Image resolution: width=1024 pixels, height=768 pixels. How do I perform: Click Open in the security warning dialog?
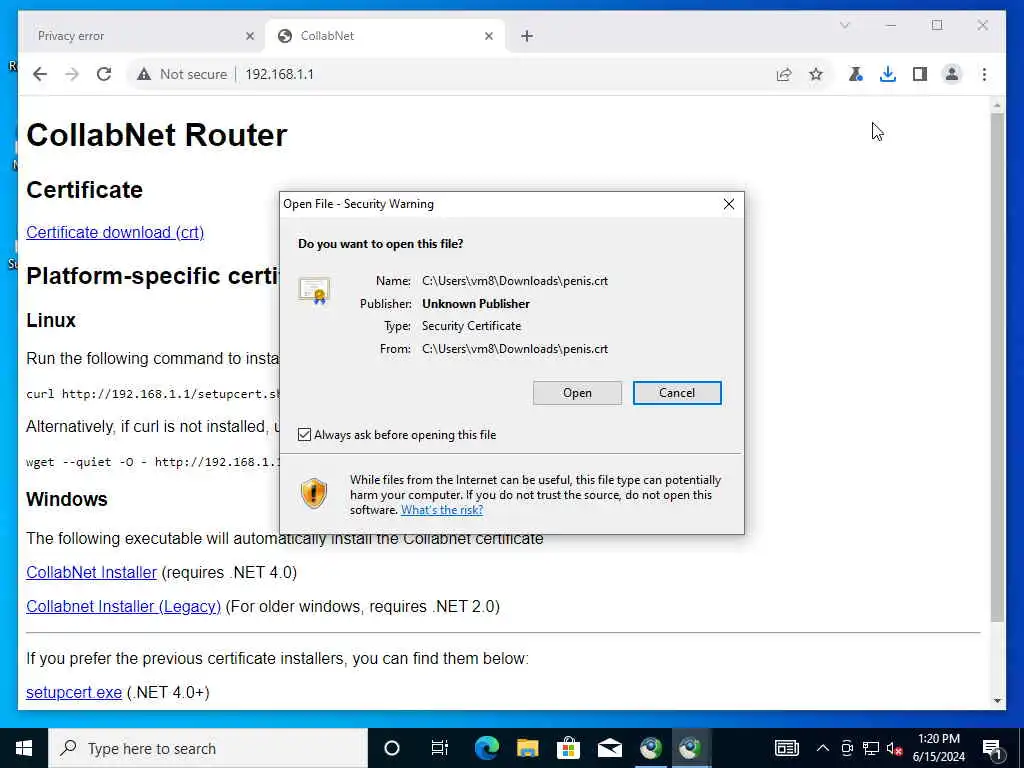click(x=577, y=393)
